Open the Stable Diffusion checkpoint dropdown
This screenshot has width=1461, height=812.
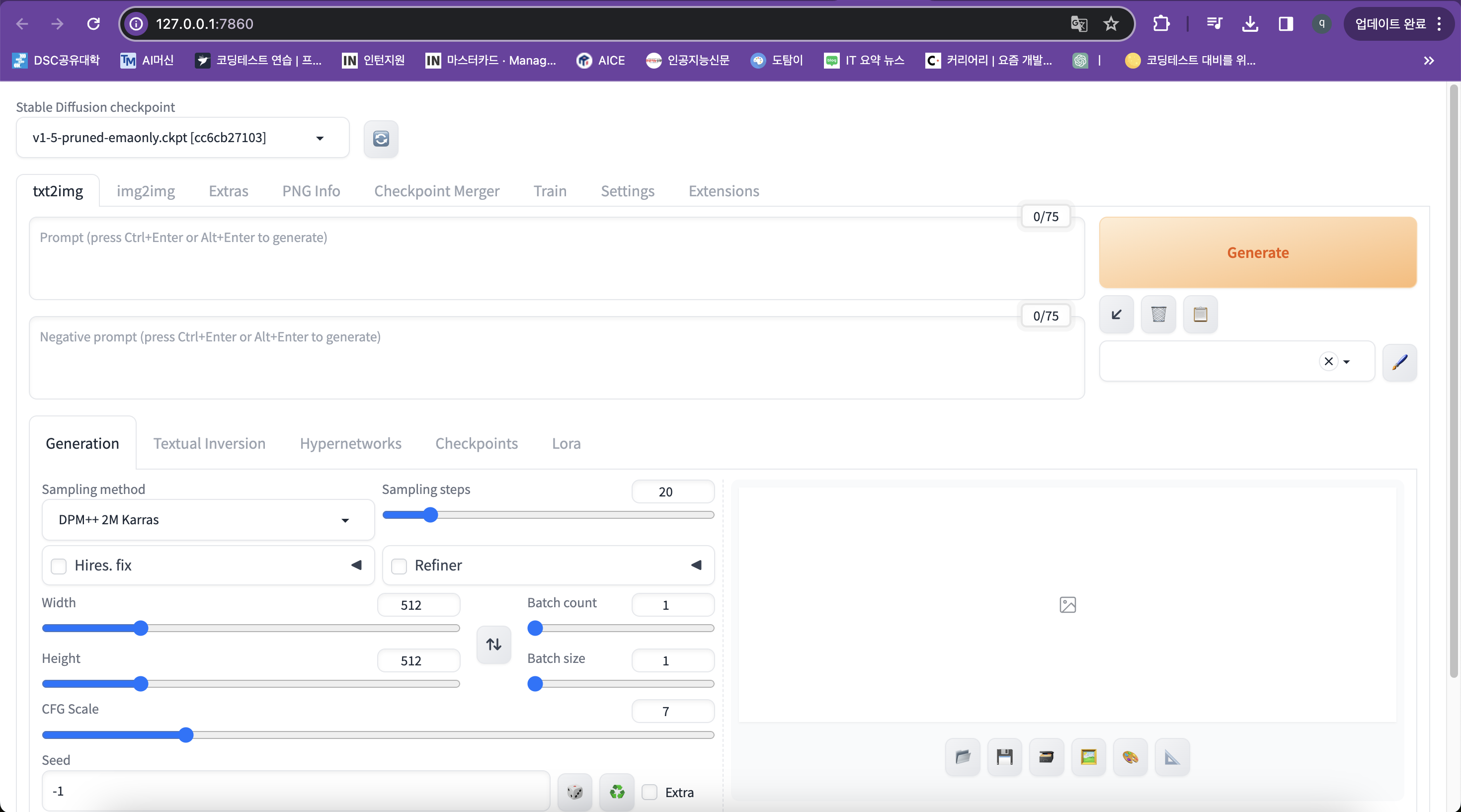(x=182, y=138)
